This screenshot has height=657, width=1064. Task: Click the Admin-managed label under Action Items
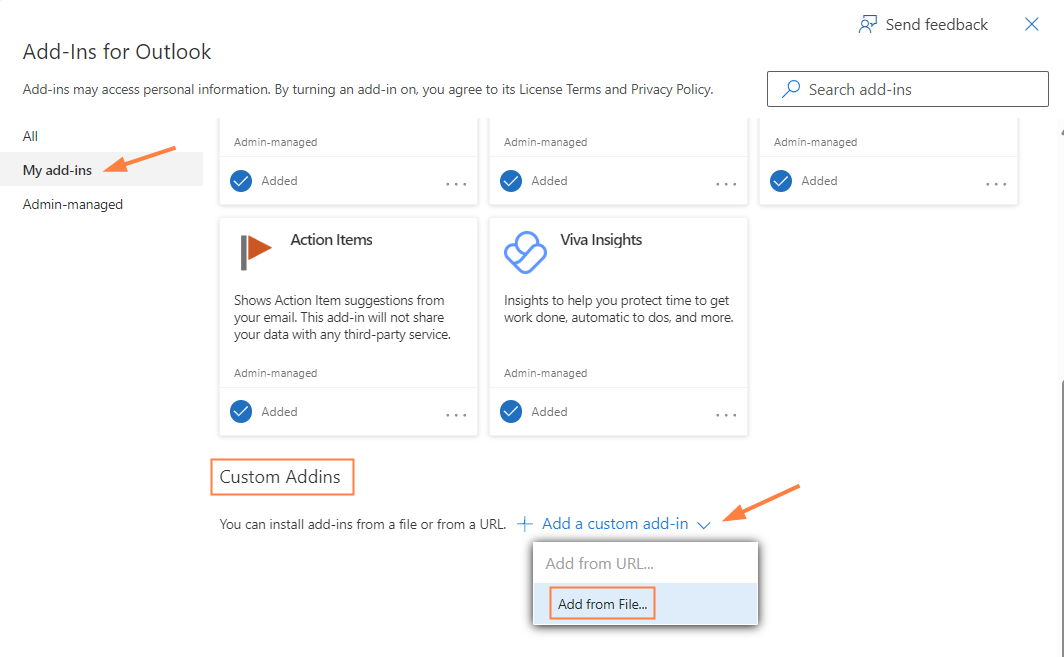pyautogui.click(x=276, y=373)
